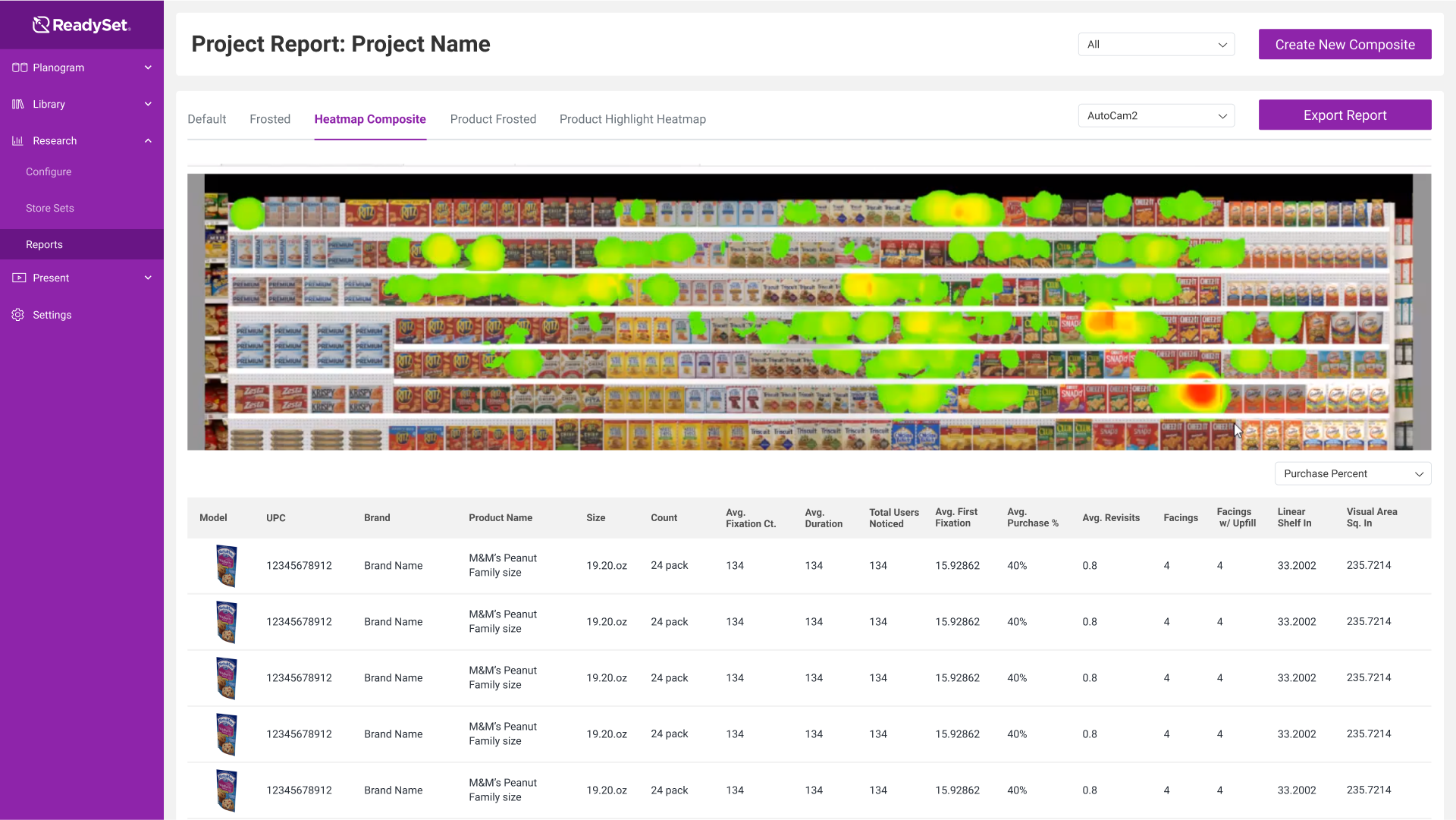
Task: Sort by Avg. Fixation Ct. header
Action: click(751, 517)
